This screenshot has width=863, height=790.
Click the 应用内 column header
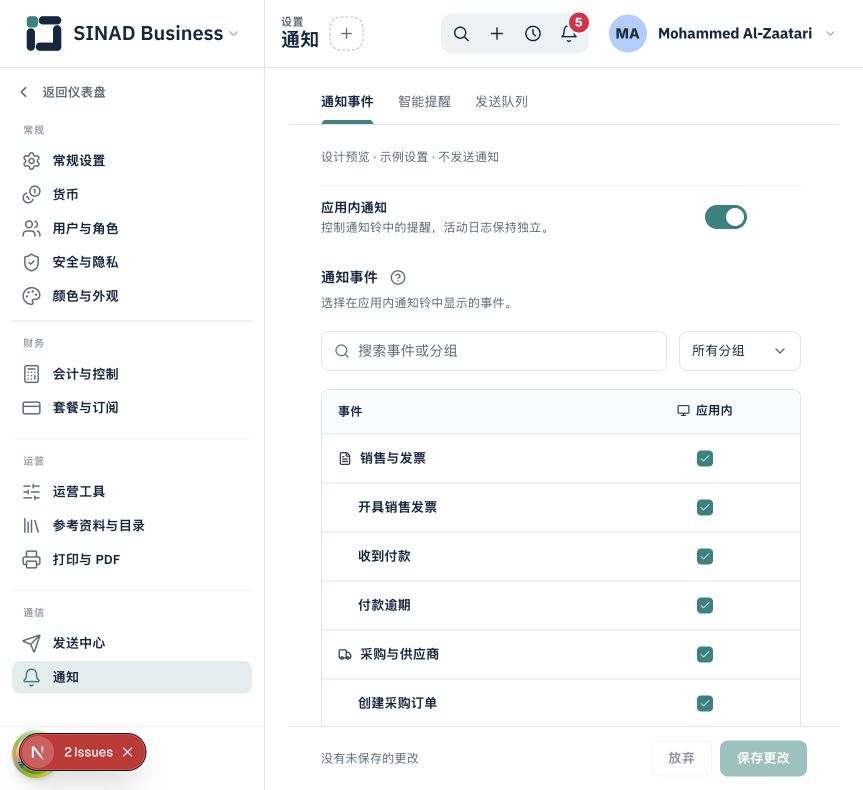tap(705, 411)
